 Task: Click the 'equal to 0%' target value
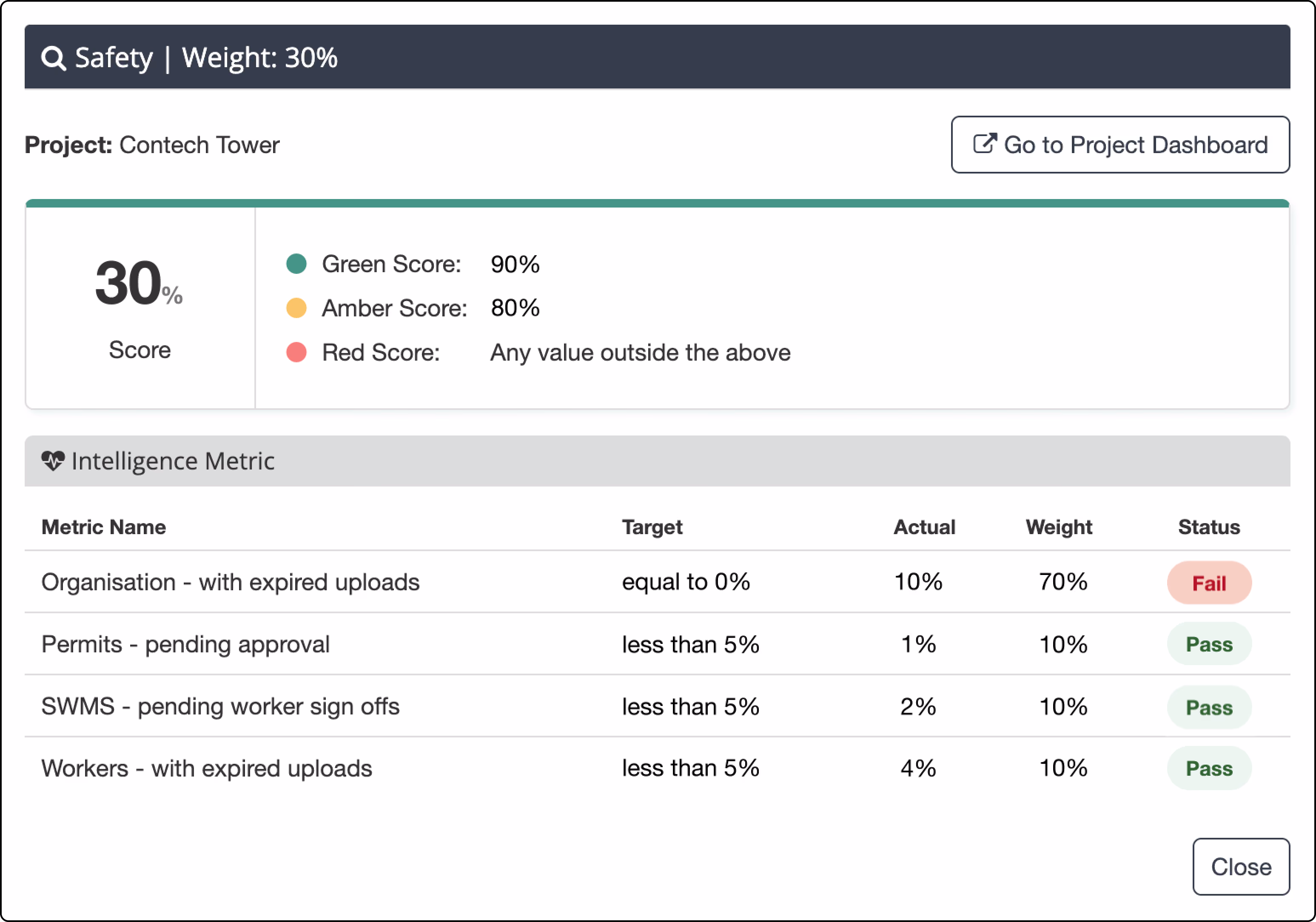point(686,582)
